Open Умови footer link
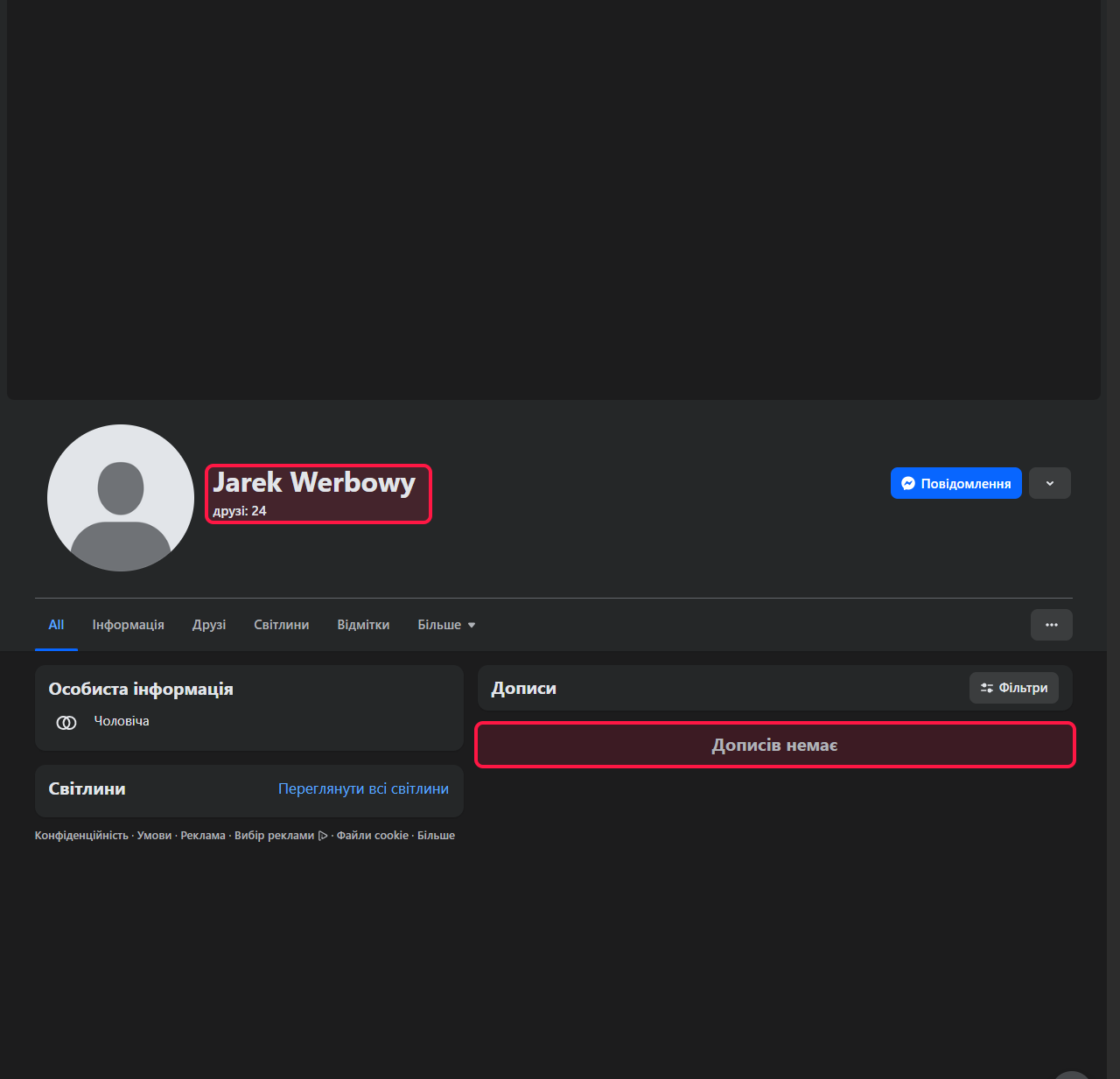 154,836
